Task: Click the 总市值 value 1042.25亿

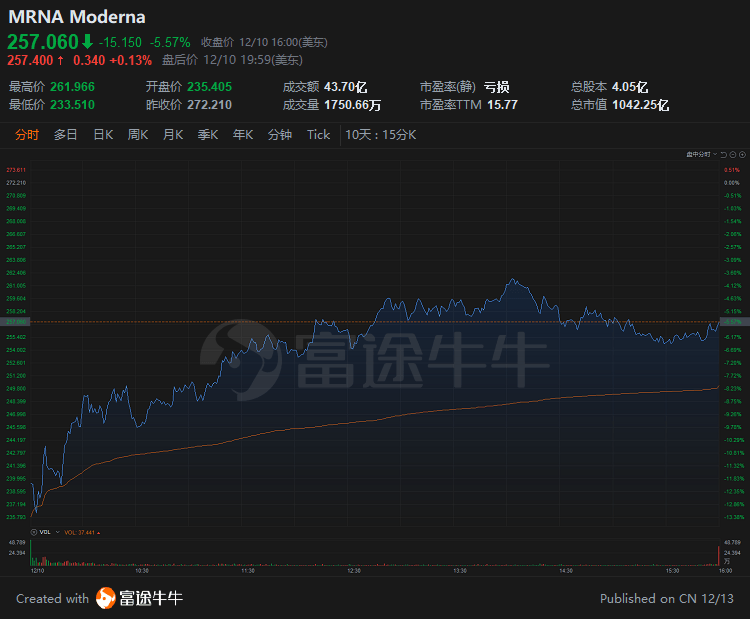Action: 640,104
